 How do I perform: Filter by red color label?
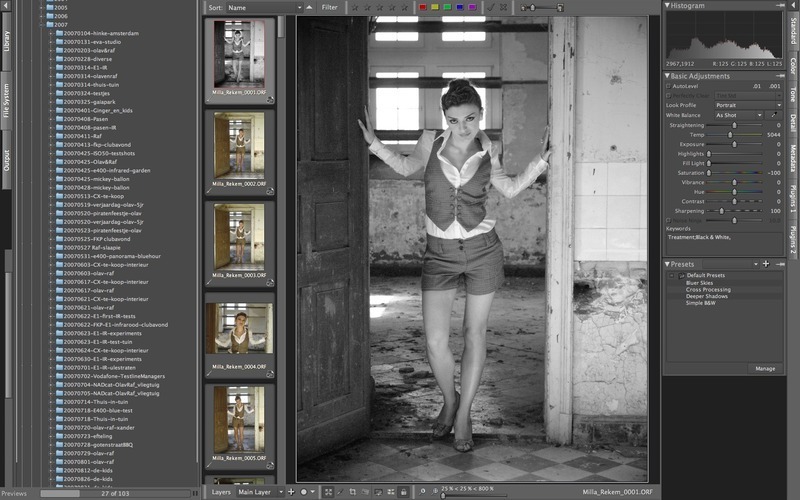pos(422,7)
